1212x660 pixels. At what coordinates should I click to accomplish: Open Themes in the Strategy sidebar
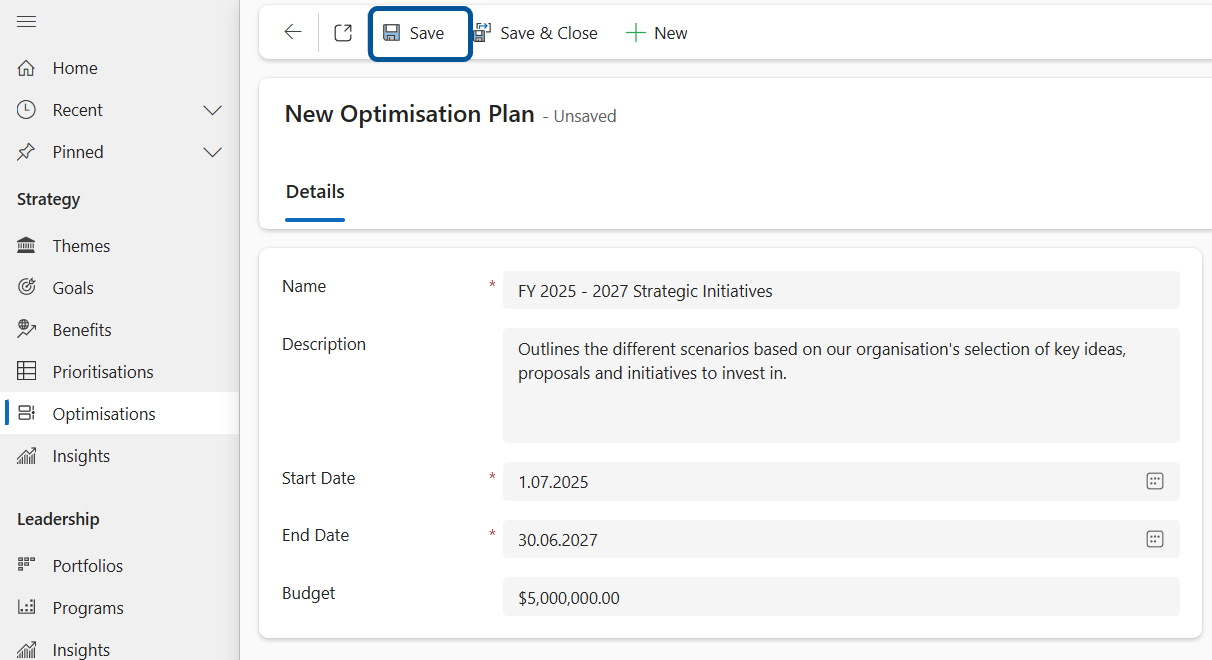[81, 246]
